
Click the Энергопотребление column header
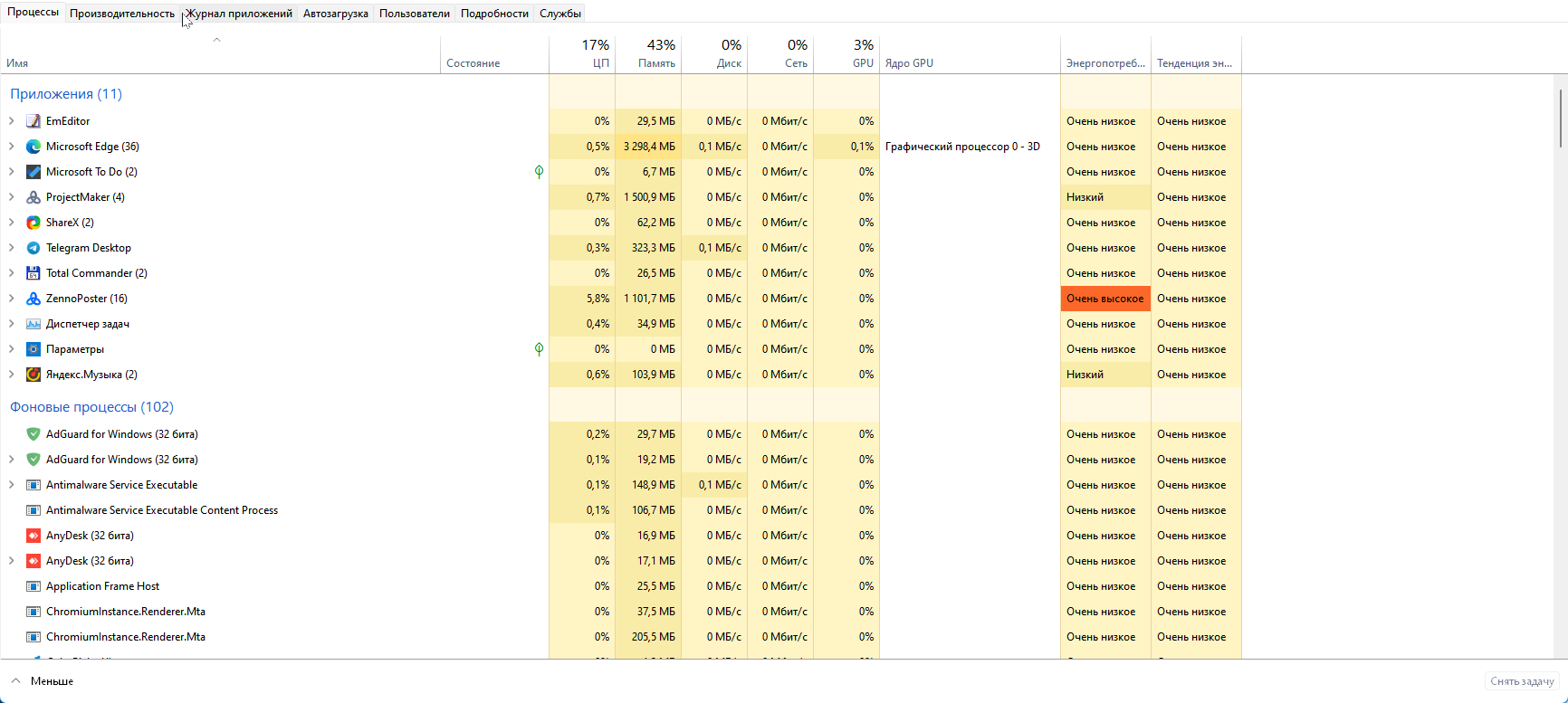pyautogui.click(x=1105, y=54)
